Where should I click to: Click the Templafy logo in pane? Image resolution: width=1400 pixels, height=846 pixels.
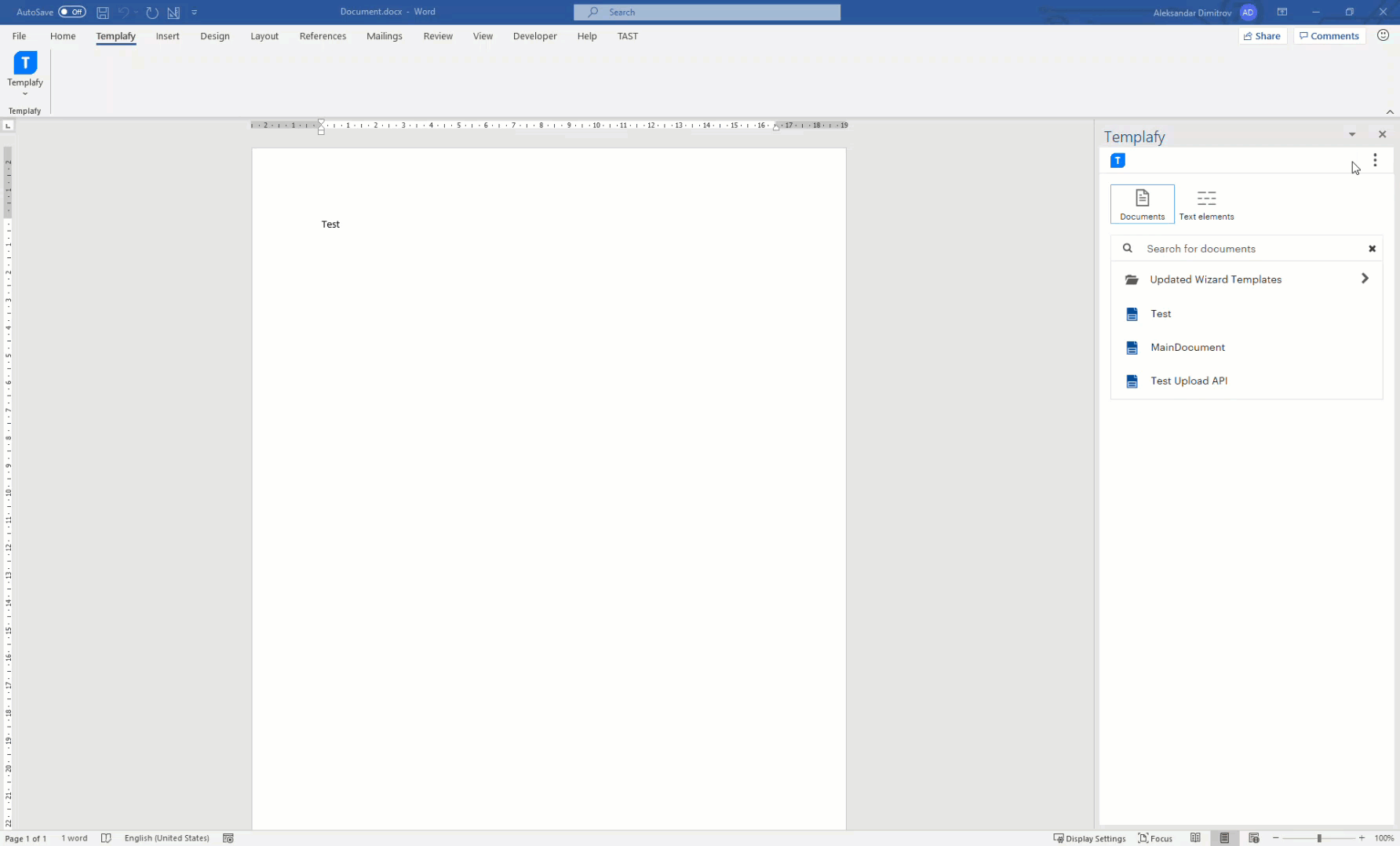(x=1117, y=161)
